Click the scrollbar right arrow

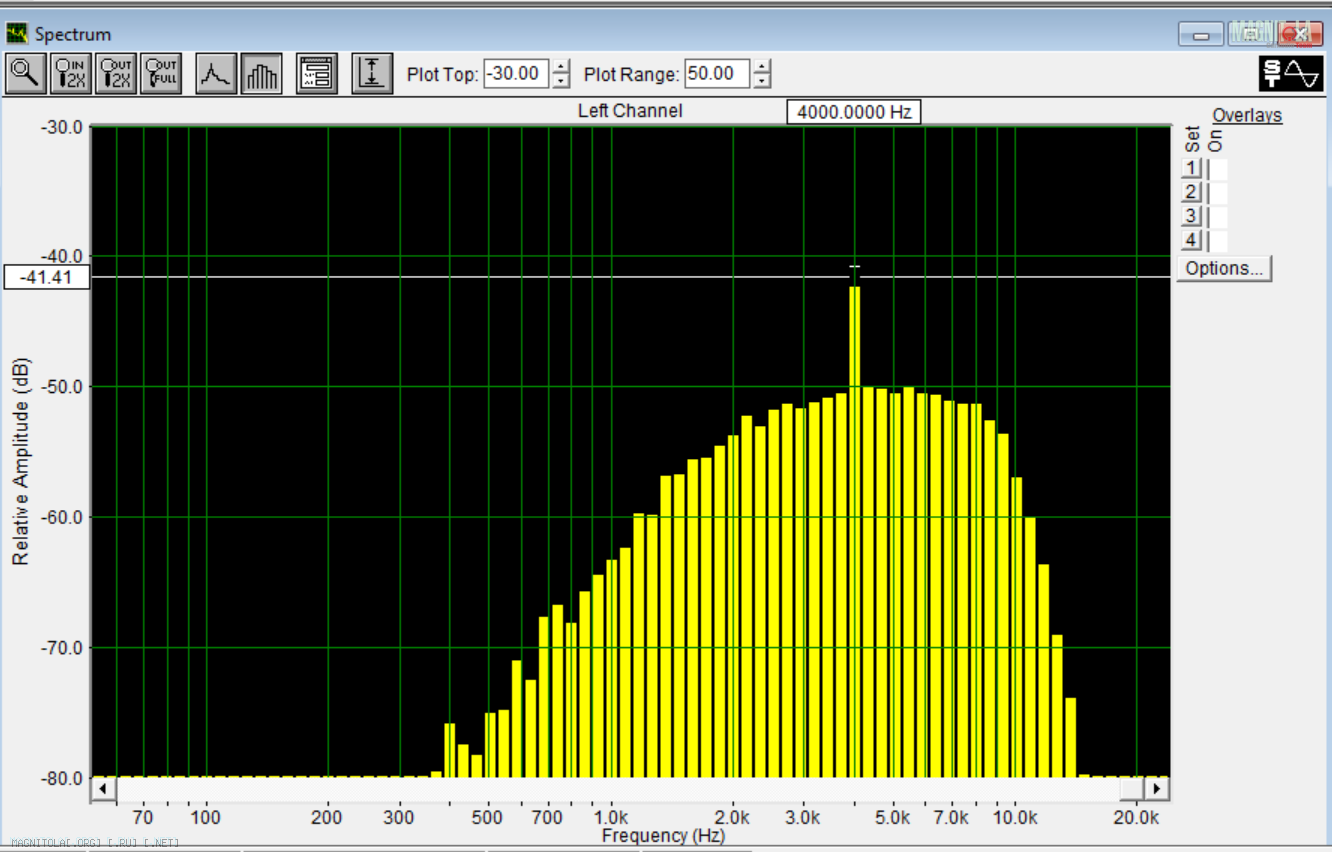pyautogui.click(x=1157, y=789)
